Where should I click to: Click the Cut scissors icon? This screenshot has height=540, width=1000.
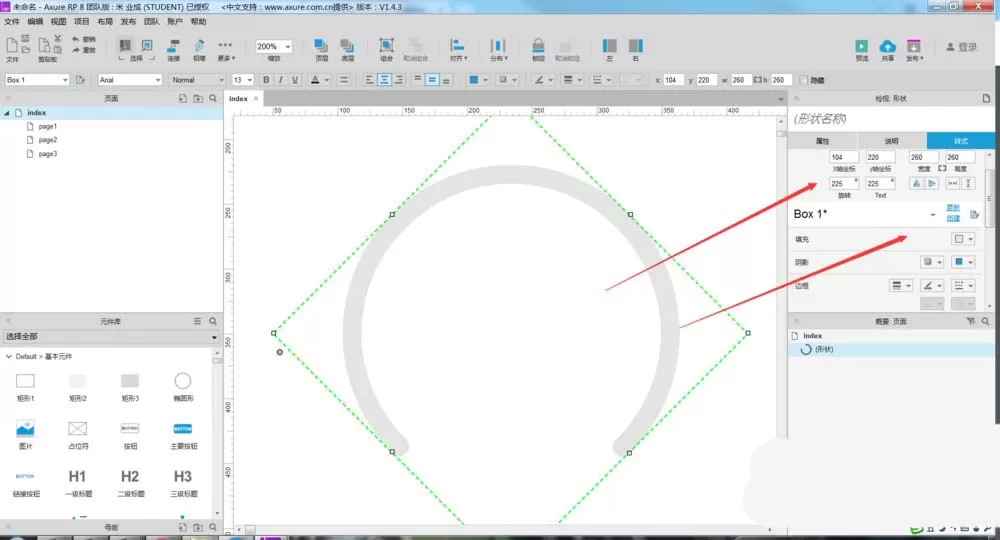click(x=57, y=39)
